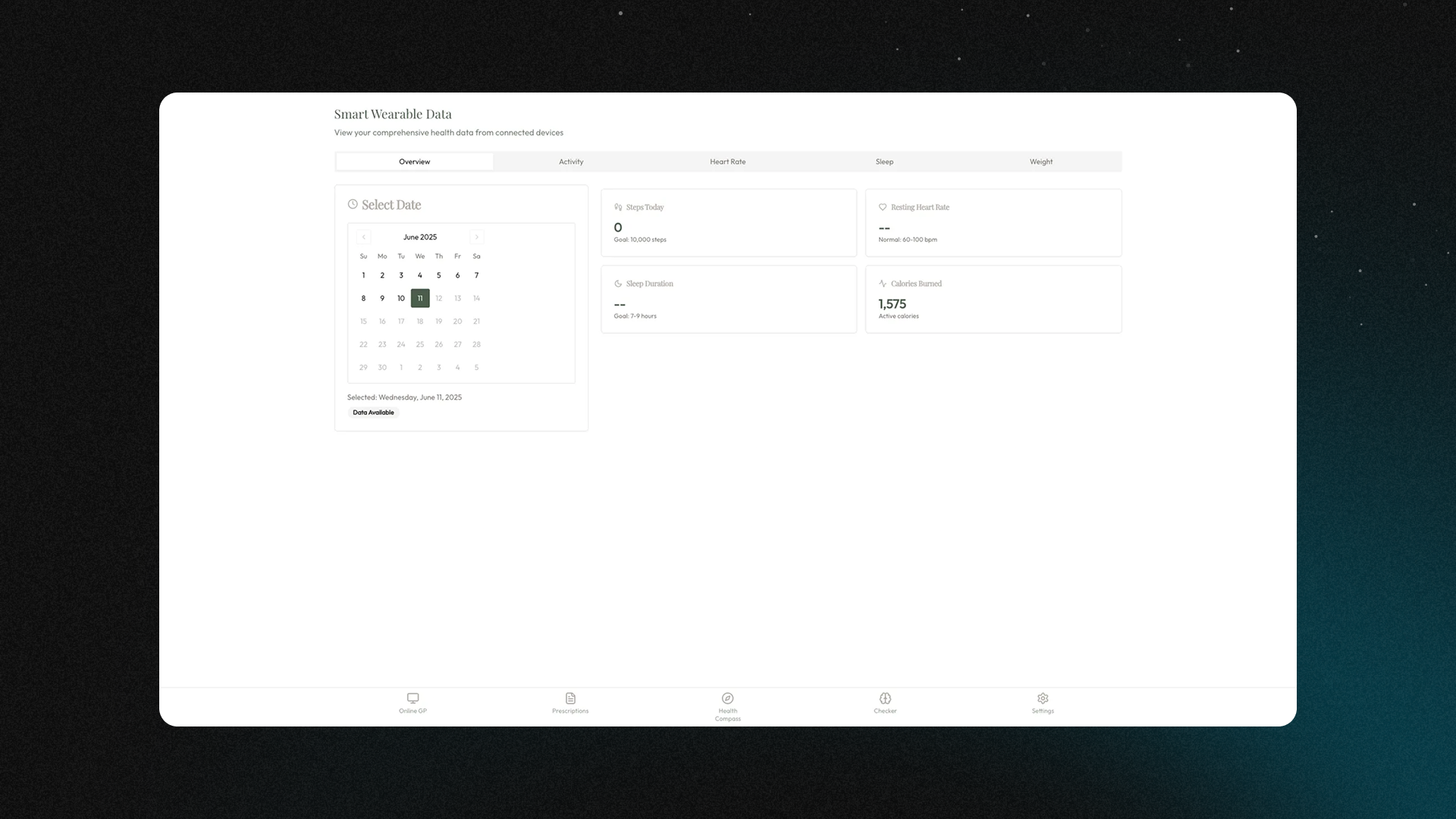Go to next month in calendar
The image size is (1456, 819).
click(476, 237)
